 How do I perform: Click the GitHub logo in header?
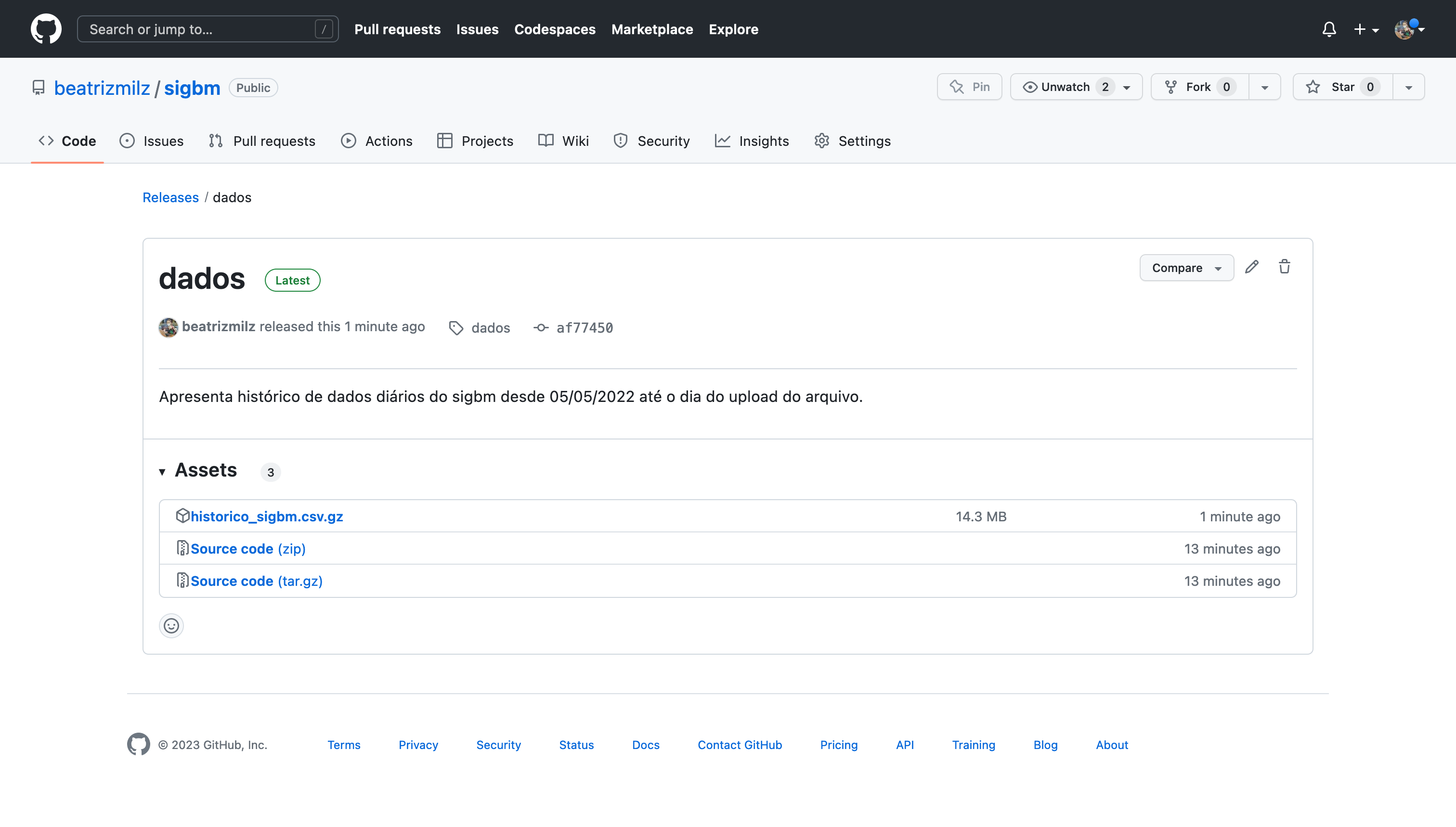pos(46,29)
